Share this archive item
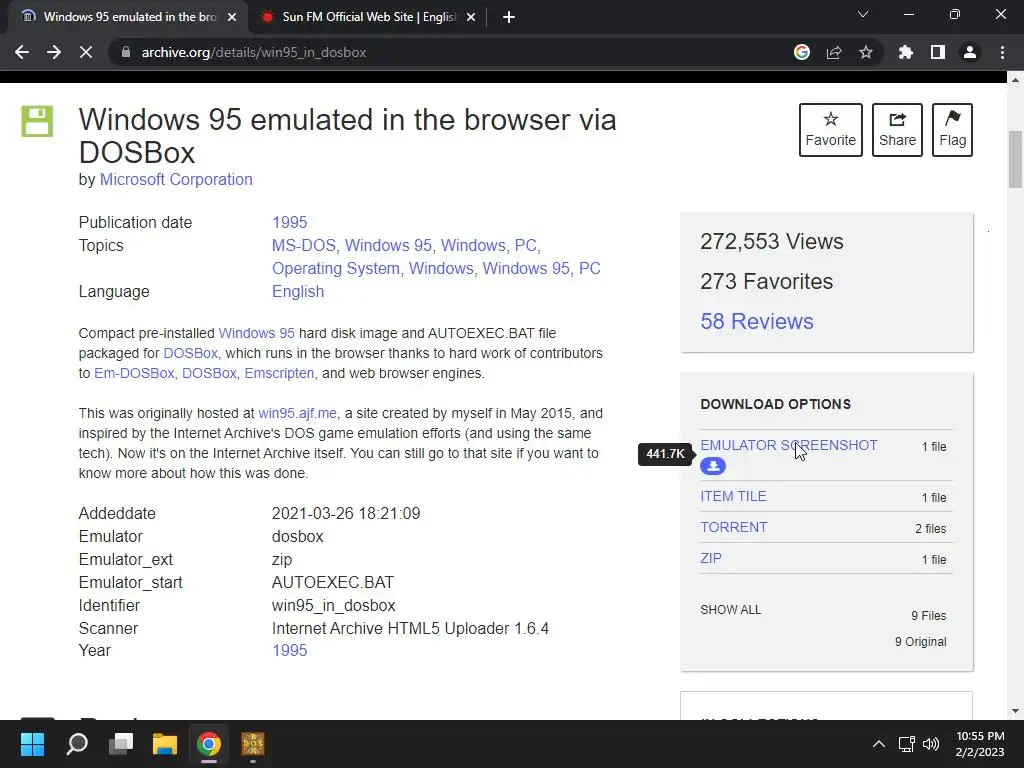The height and width of the screenshot is (768, 1024). pyautogui.click(x=897, y=130)
